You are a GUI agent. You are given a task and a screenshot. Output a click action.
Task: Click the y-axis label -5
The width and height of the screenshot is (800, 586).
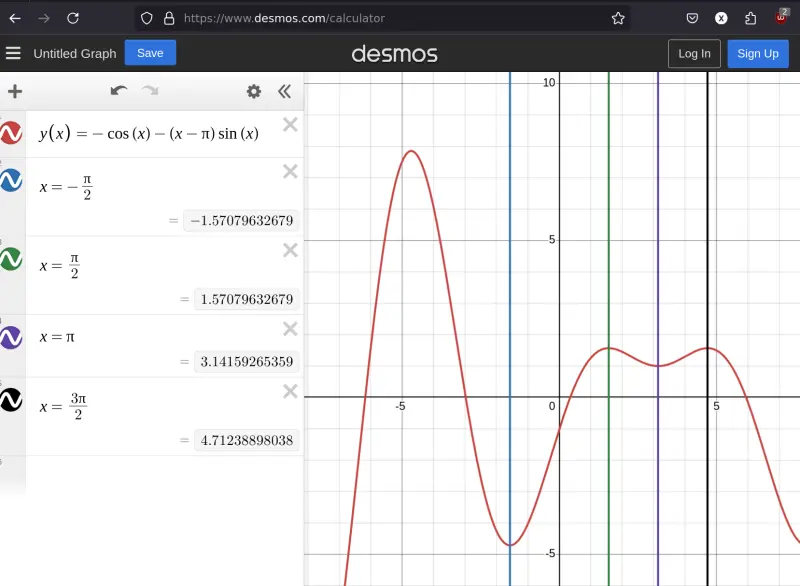550,554
